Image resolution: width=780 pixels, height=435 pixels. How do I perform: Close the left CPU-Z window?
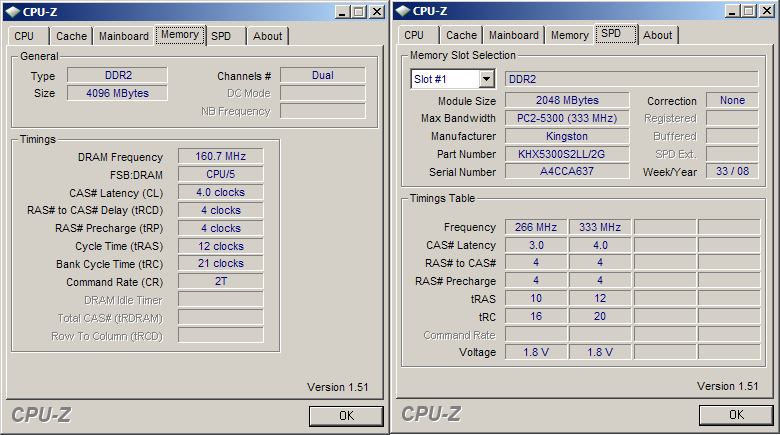click(x=378, y=11)
